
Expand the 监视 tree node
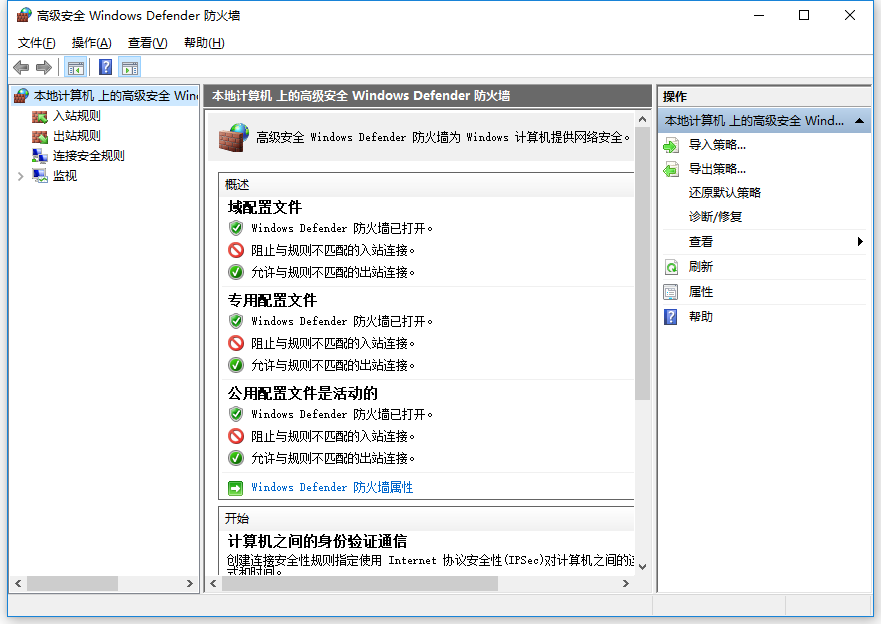tap(21, 176)
